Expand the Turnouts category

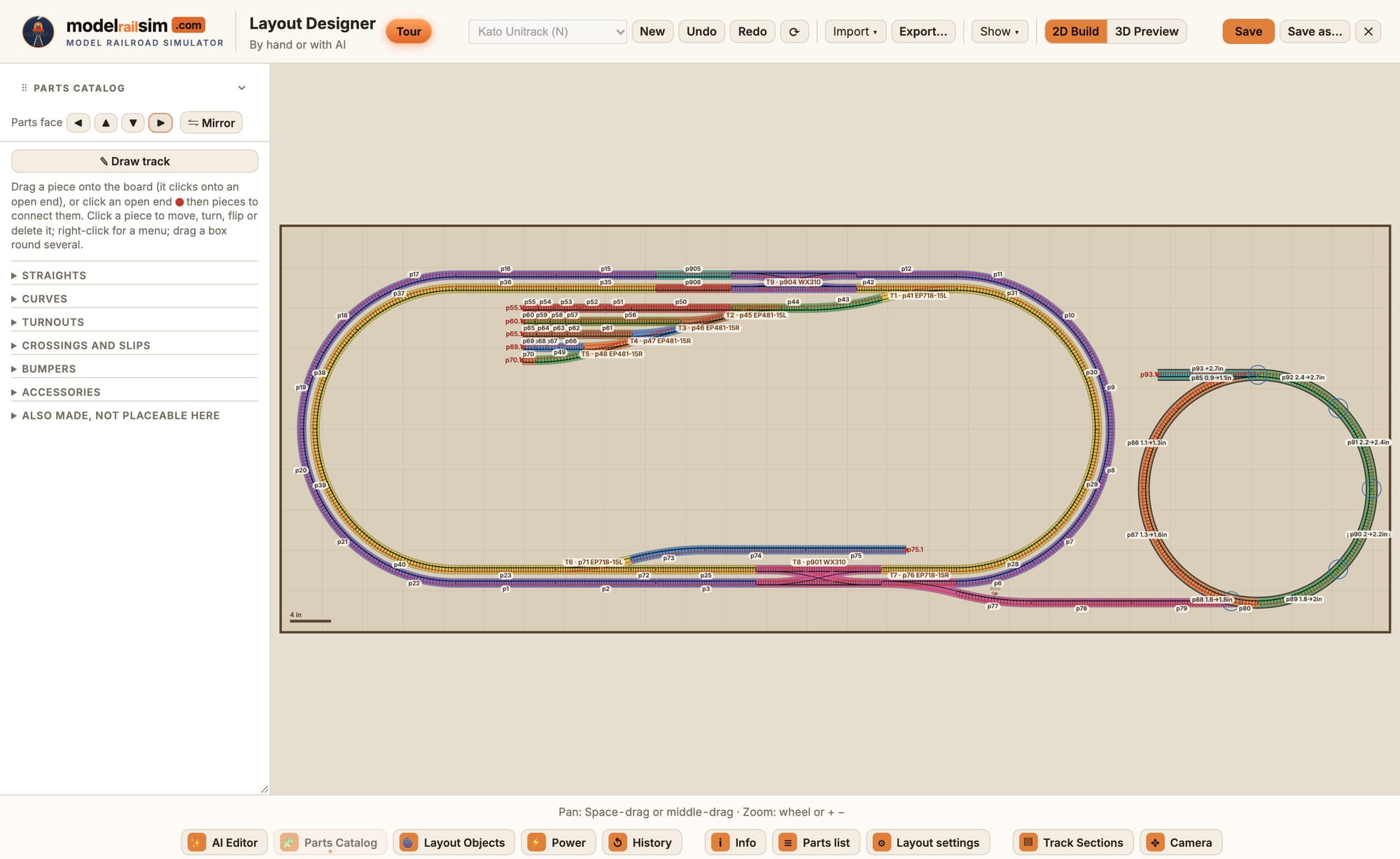(134, 322)
